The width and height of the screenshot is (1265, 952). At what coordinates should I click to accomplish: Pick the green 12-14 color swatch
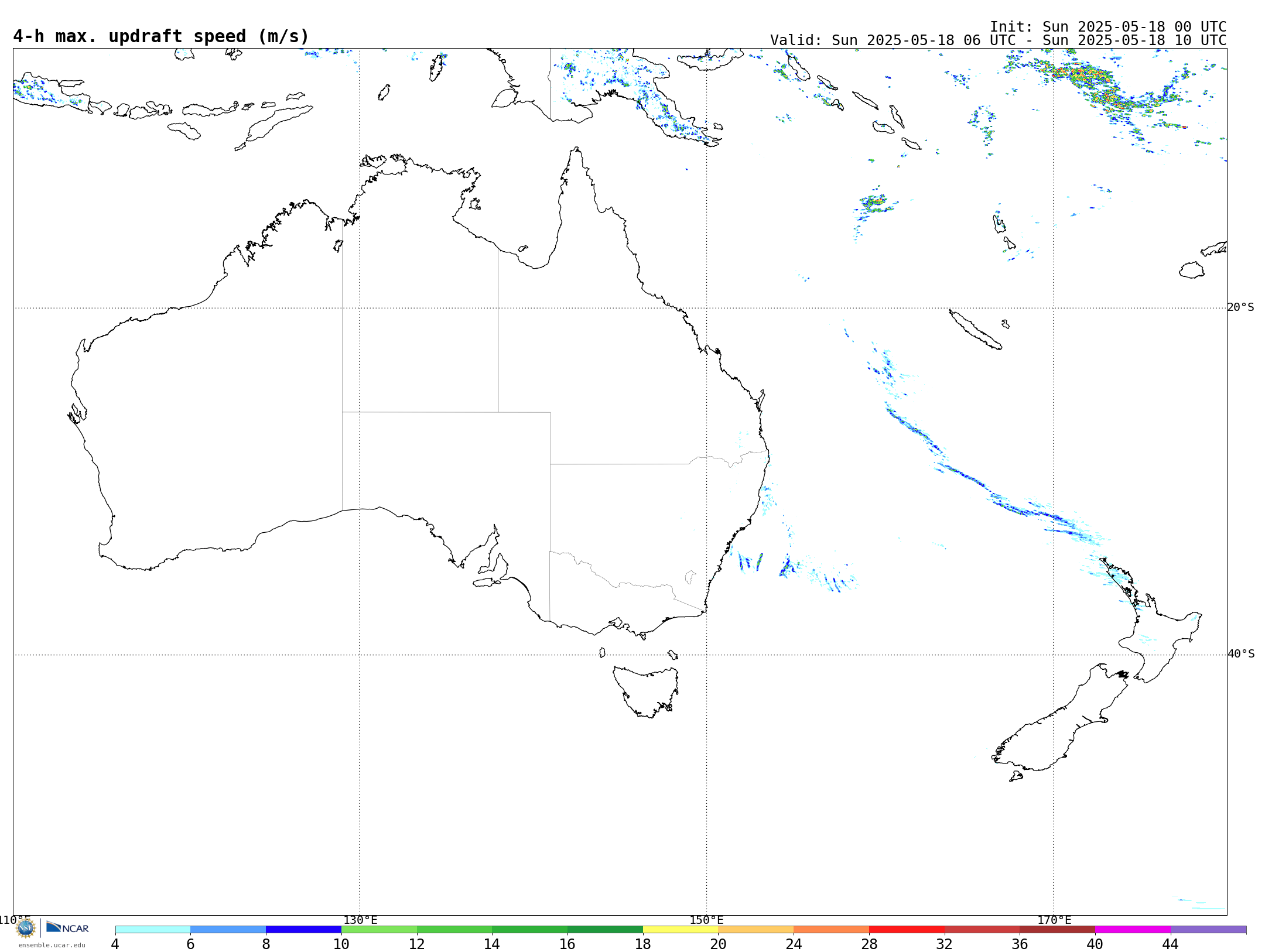pos(454,930)
